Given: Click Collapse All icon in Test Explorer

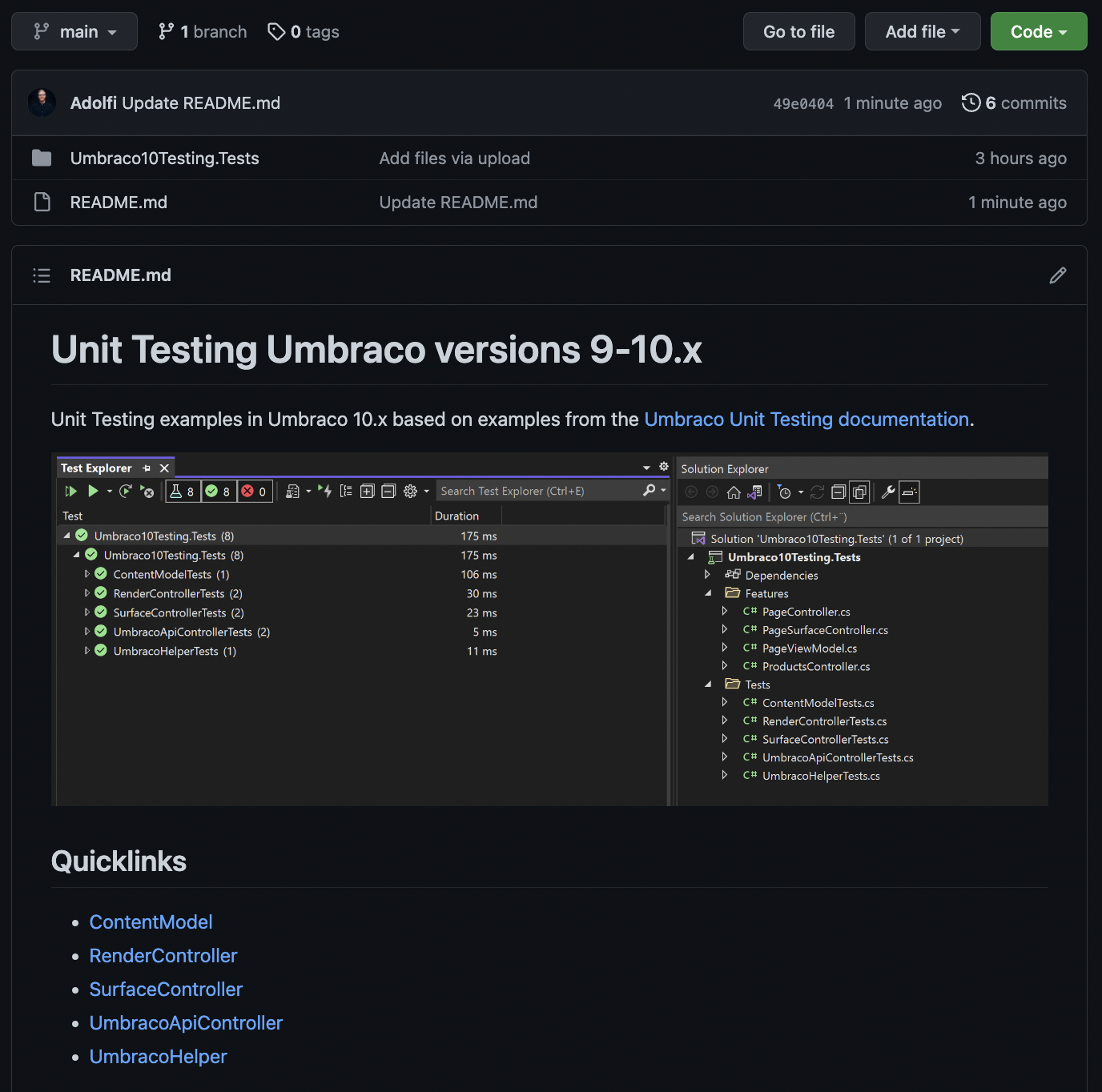Looking at the screenshot, I should click(x=388, y=491).
